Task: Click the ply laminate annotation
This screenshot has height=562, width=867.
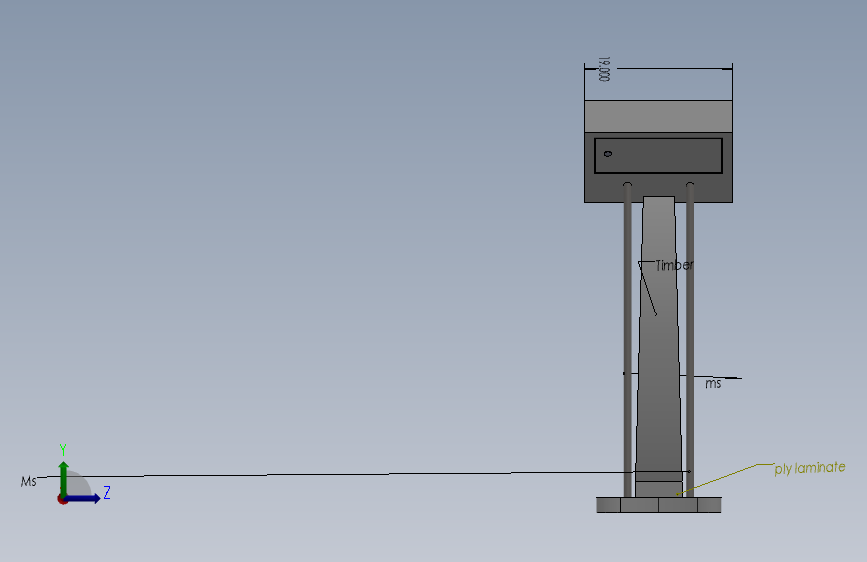Action: click(x=809, y=468)
